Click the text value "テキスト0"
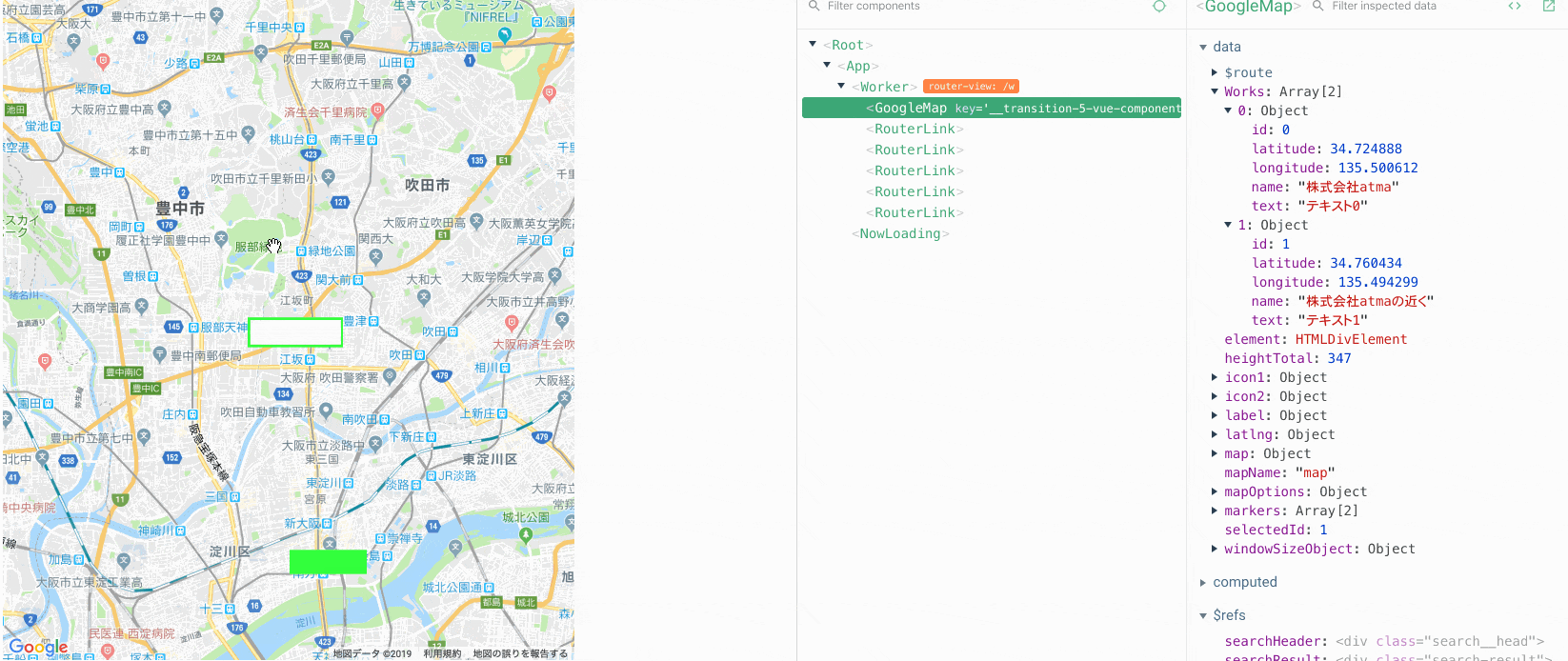Viewport: 1568px width, 661px height. [x=1333, y=206]
